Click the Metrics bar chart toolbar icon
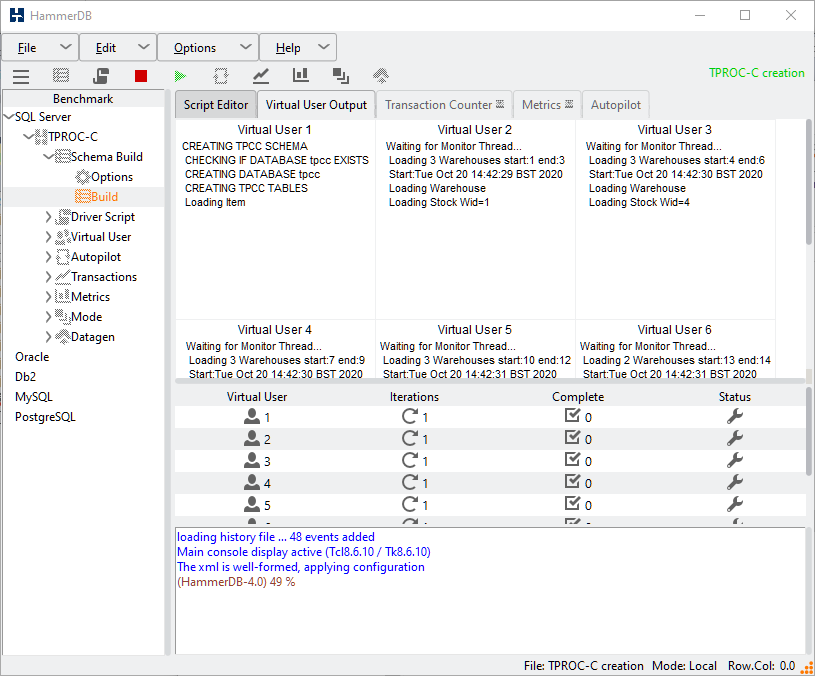 coord(300,76)
